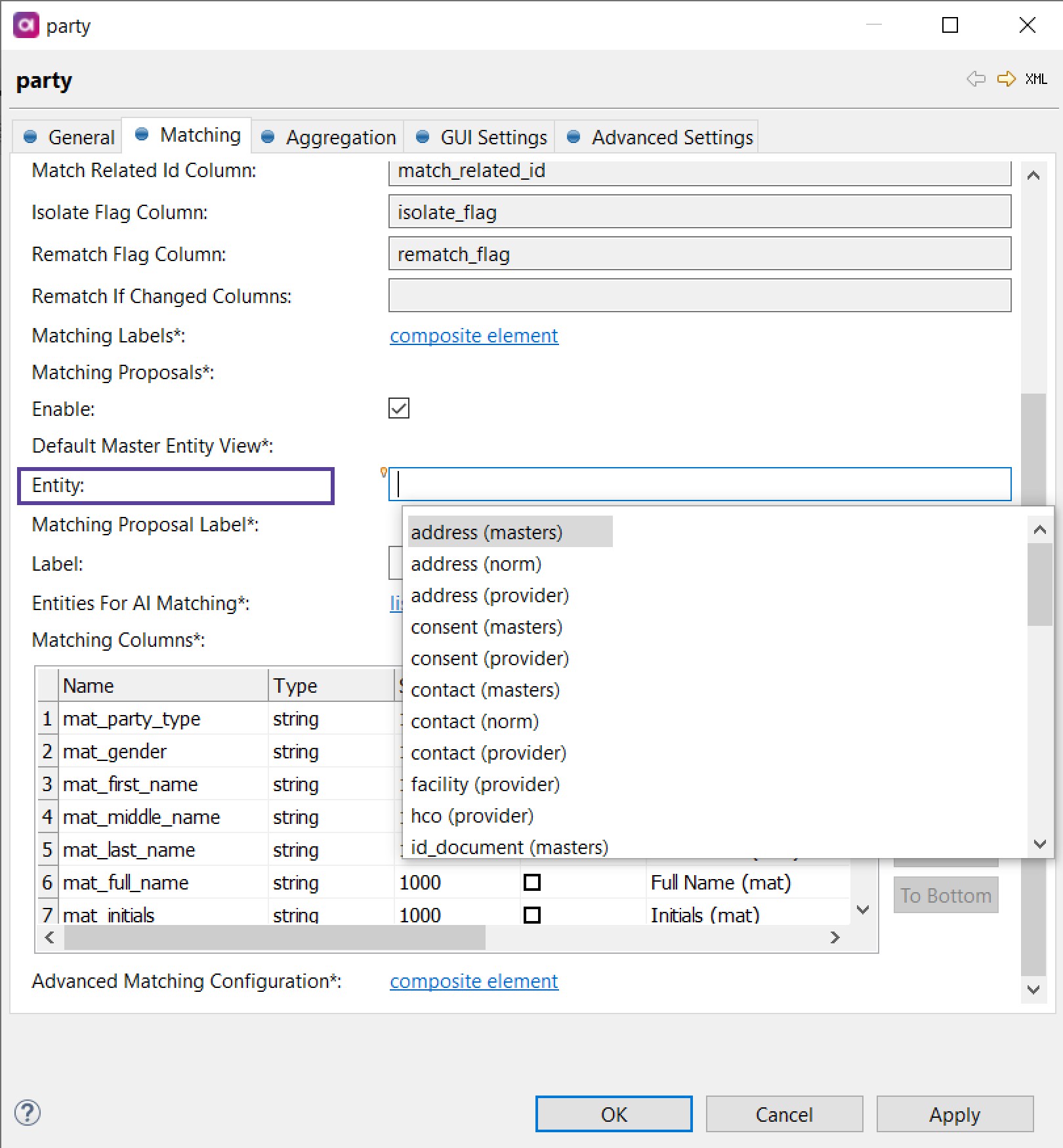The image size is (1063, 1148).
Task: Toggle checkbox in mat_full_name row
Action: click(x=532, y=882)
